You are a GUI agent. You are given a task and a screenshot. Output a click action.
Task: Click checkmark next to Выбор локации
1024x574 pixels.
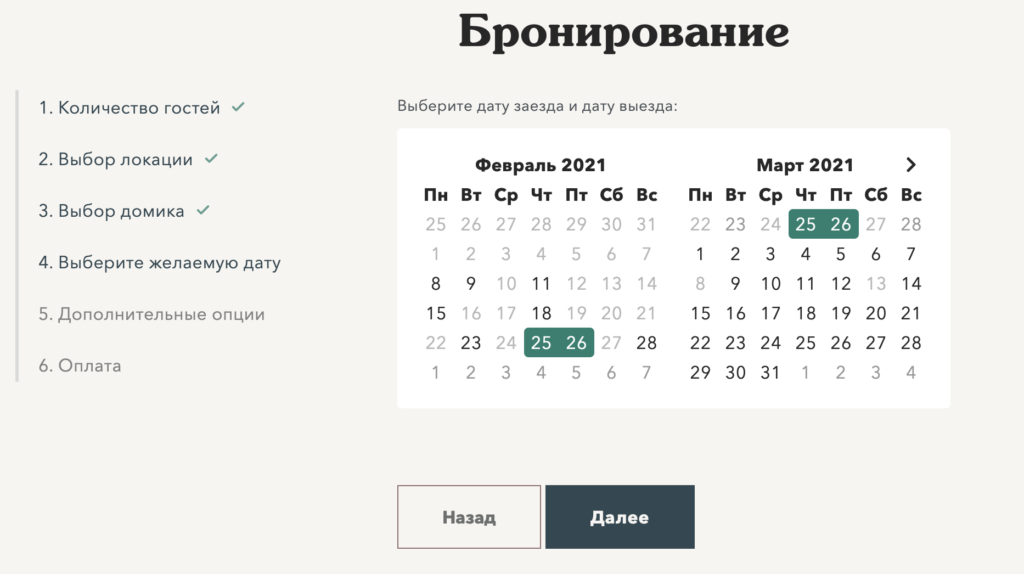[211, 158]
